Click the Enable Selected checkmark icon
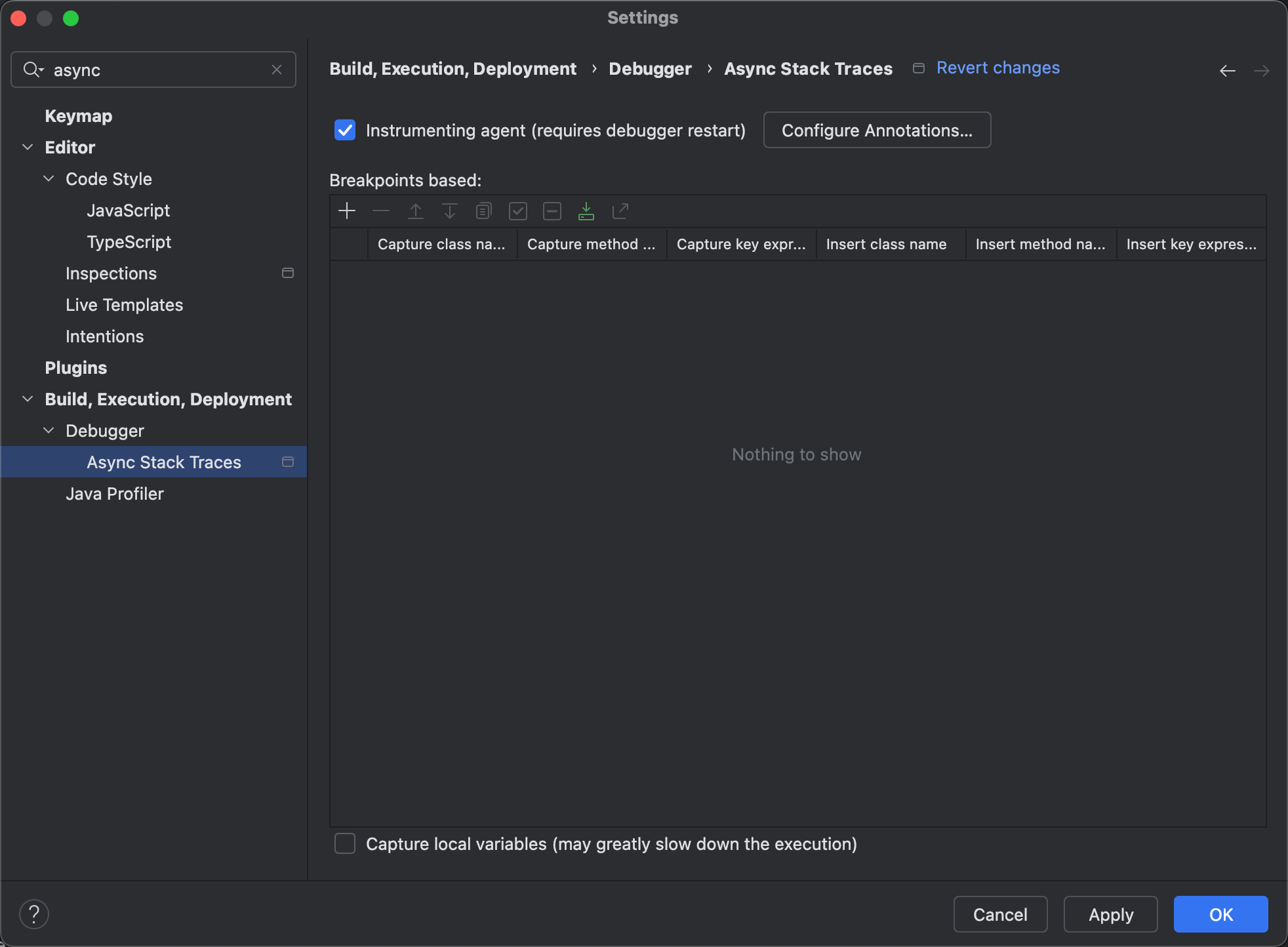 pyautogui.click(x=518, y=211)
